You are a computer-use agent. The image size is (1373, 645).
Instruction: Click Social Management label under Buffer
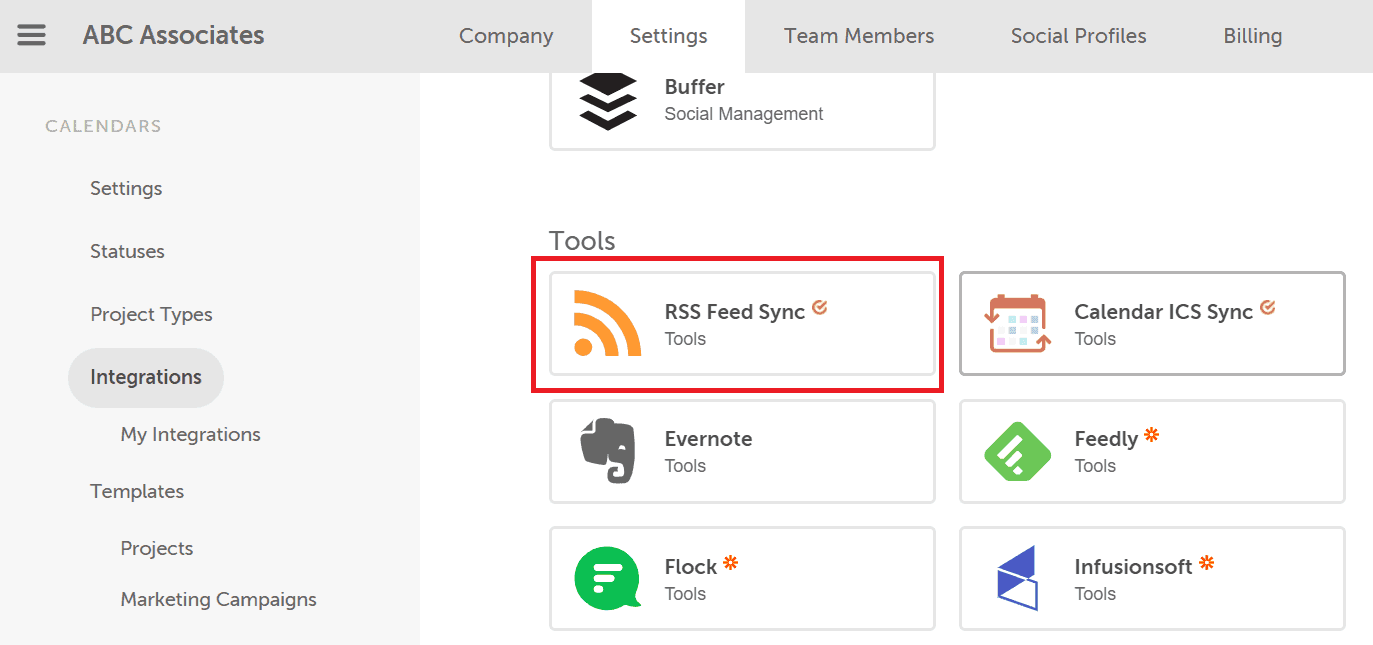(x=744, y=114)
